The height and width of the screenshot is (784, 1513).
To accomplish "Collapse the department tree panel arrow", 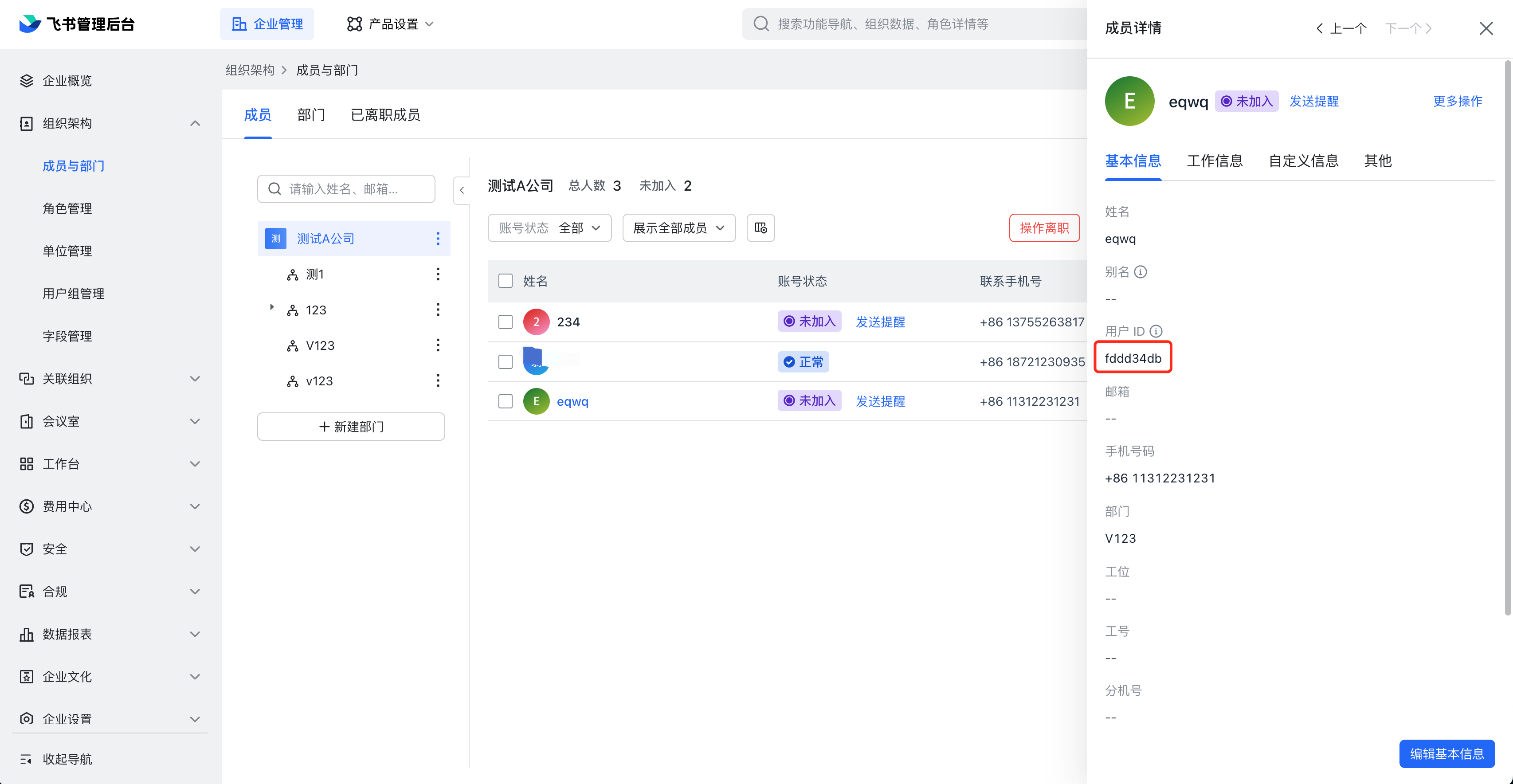I will click(462, 190).
